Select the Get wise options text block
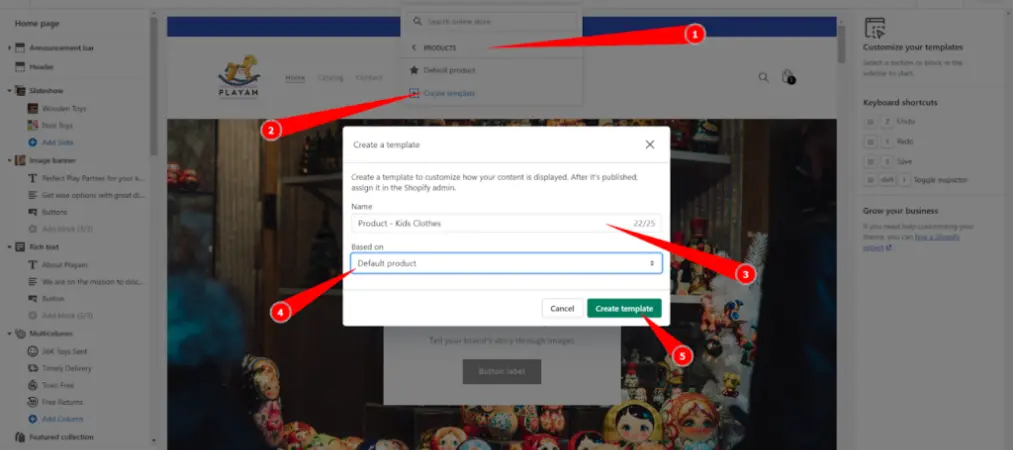This screenshot has height=450, width=1013. click(94, 195)
